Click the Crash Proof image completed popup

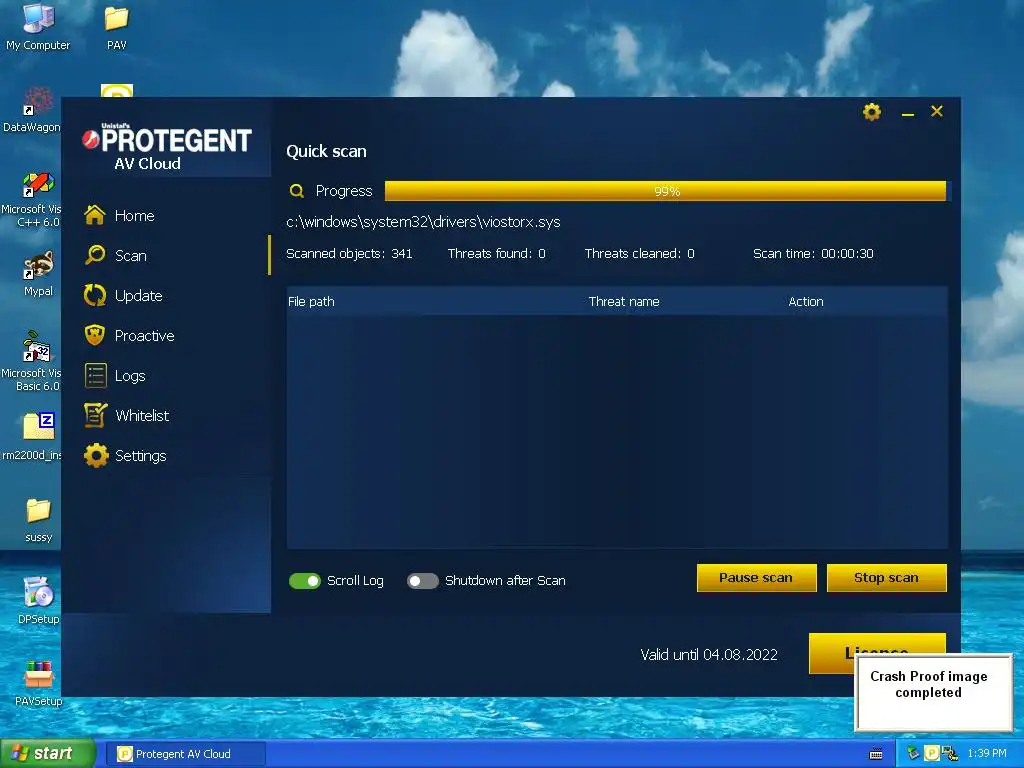pyautogui.click(x=933, y=692)
